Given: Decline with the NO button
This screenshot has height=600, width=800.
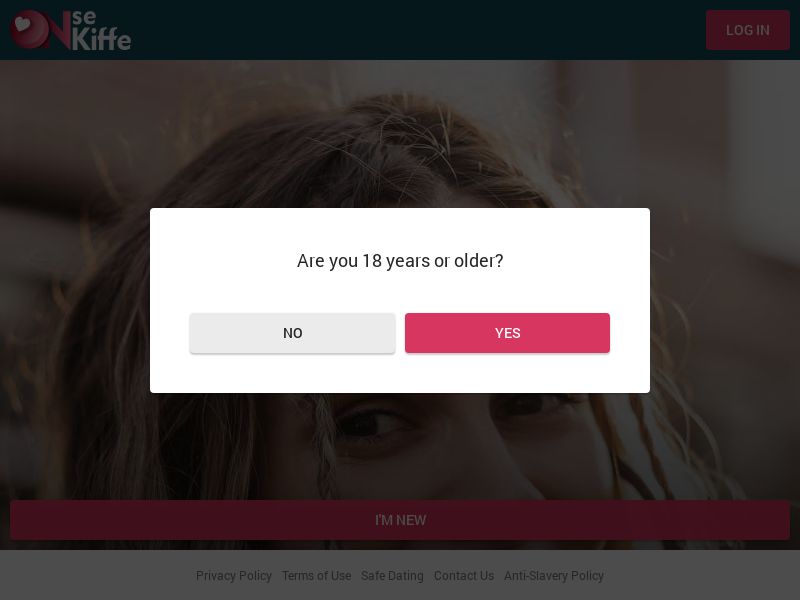Looking at the screenshot, I should (x=292, y=333).
